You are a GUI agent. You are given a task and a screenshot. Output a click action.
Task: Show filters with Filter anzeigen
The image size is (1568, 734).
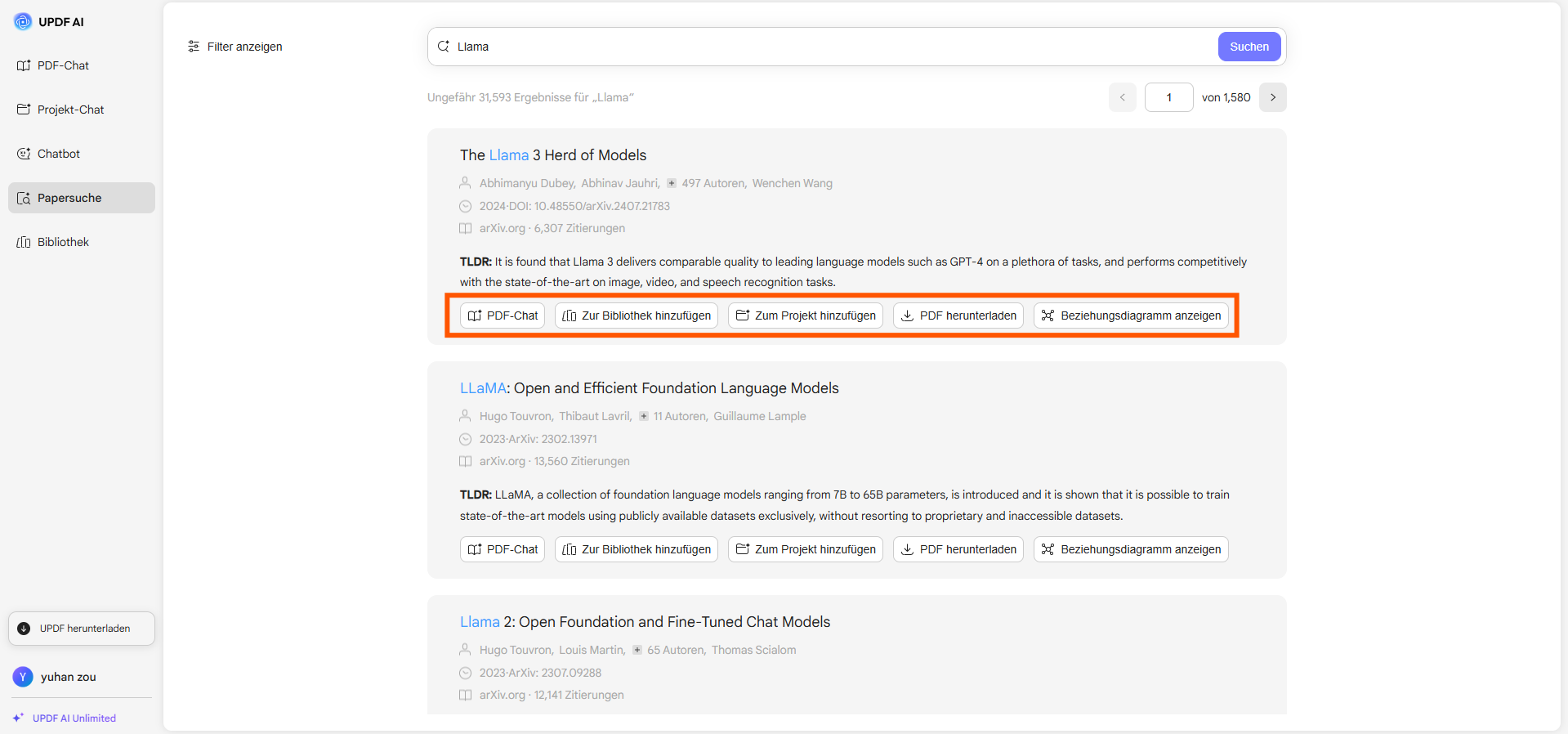235,47
